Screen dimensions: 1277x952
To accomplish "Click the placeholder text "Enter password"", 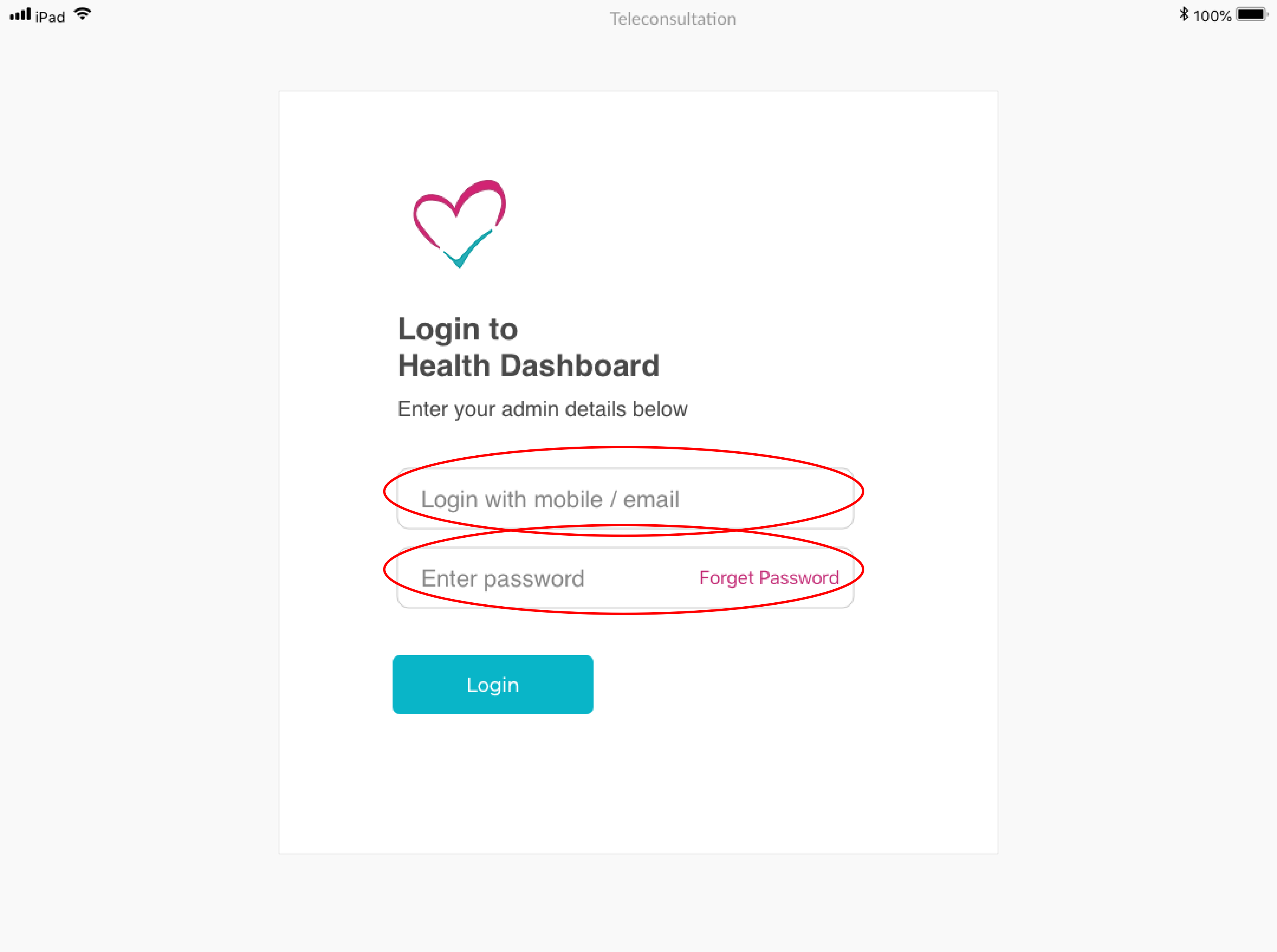I will (x=502, y=579).
